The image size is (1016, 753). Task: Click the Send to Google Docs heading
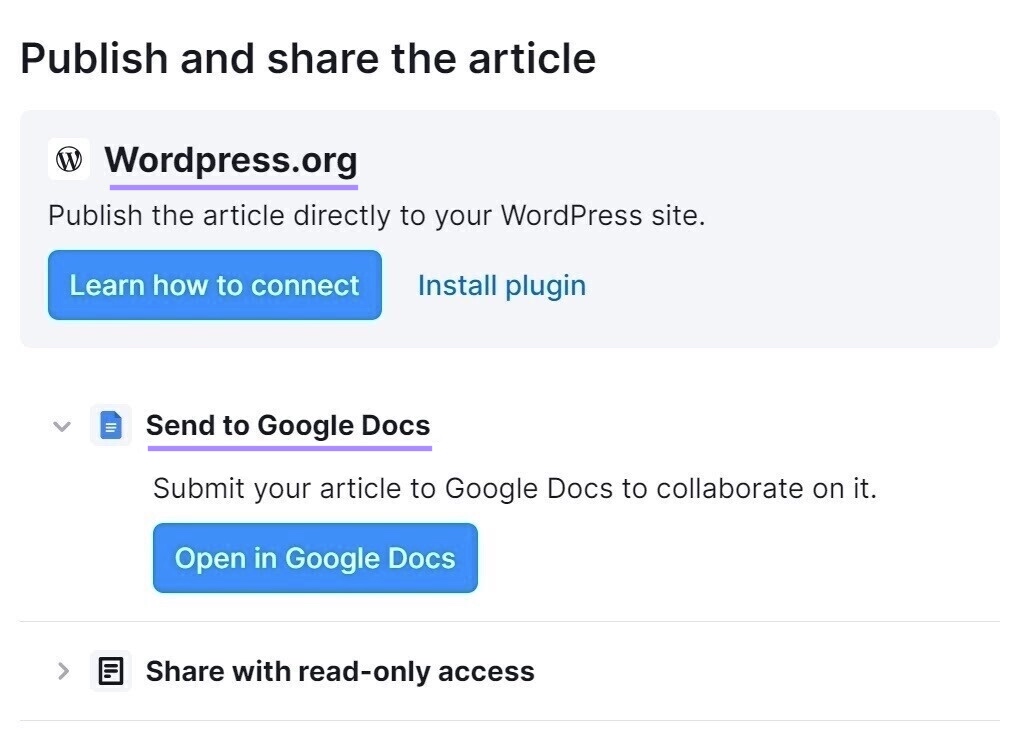(288, 425)
